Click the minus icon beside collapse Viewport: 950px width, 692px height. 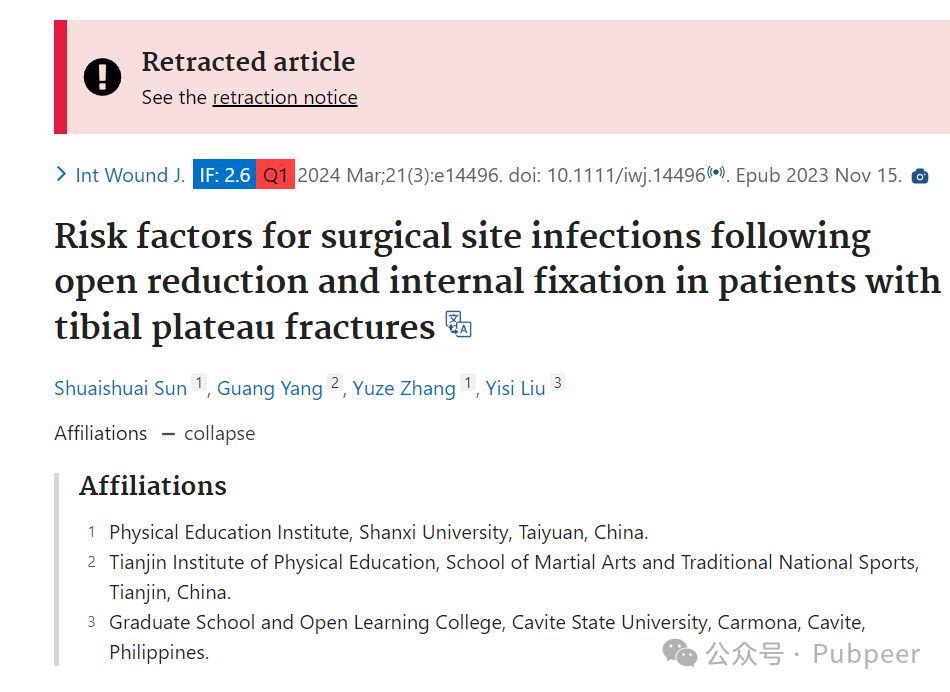click(x=168, y=434)
